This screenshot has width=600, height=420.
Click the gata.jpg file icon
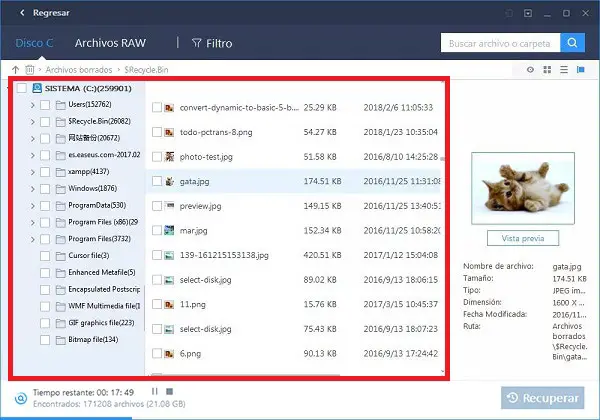[169, 181]
